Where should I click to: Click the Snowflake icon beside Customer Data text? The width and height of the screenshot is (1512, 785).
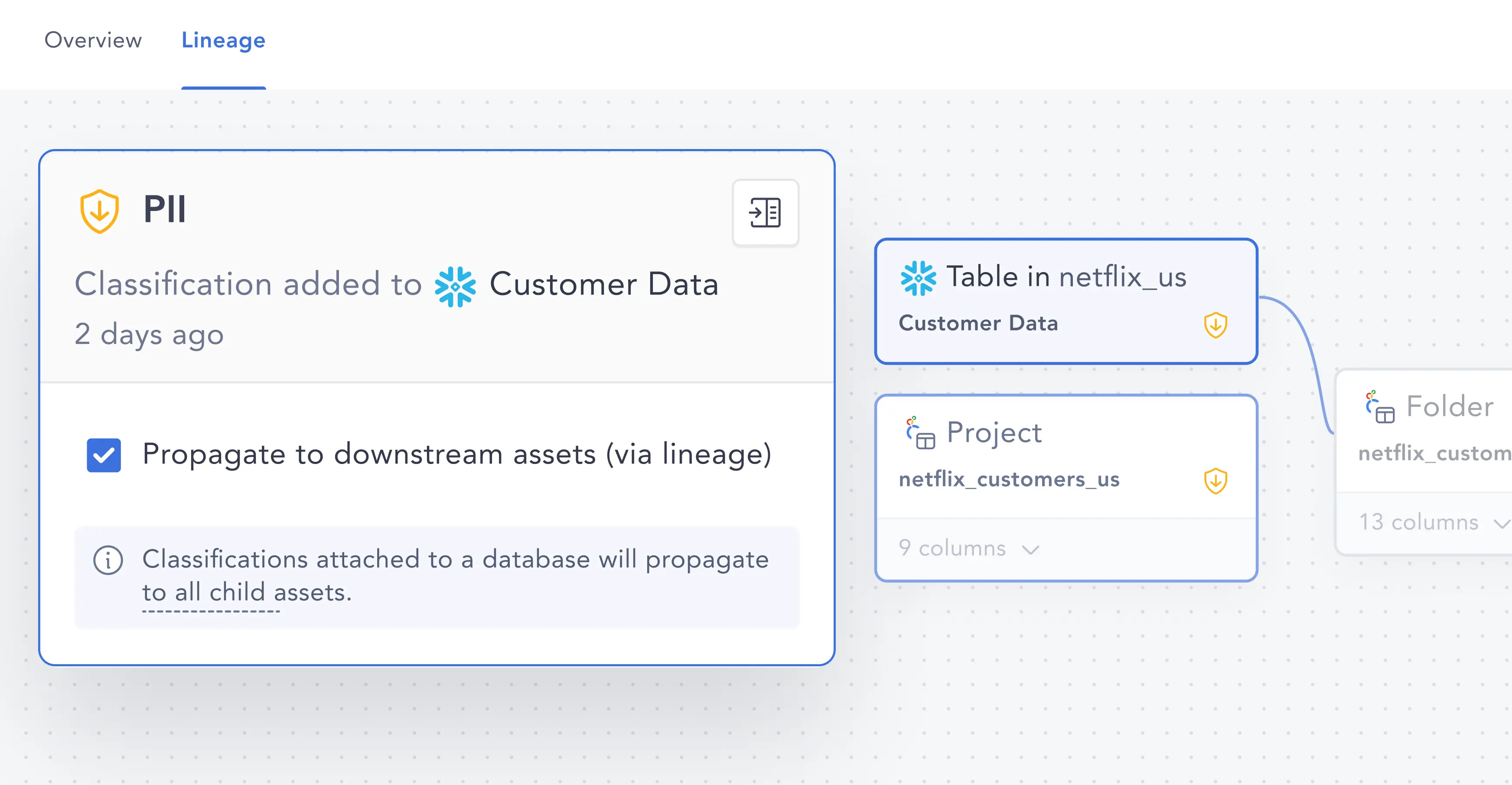click(x=455, y=286)
